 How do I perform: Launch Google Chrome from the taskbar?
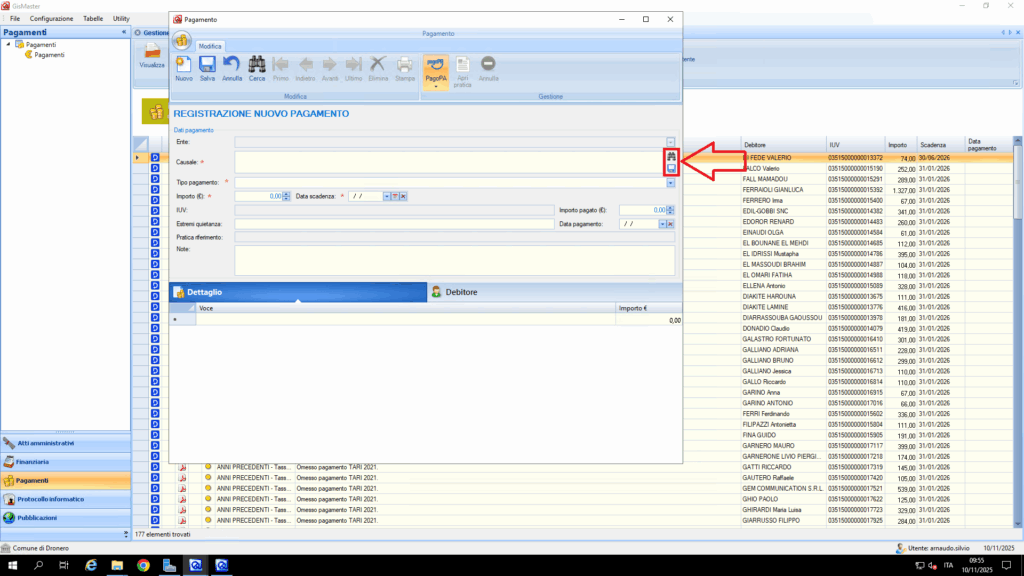[x=143, y=565]
